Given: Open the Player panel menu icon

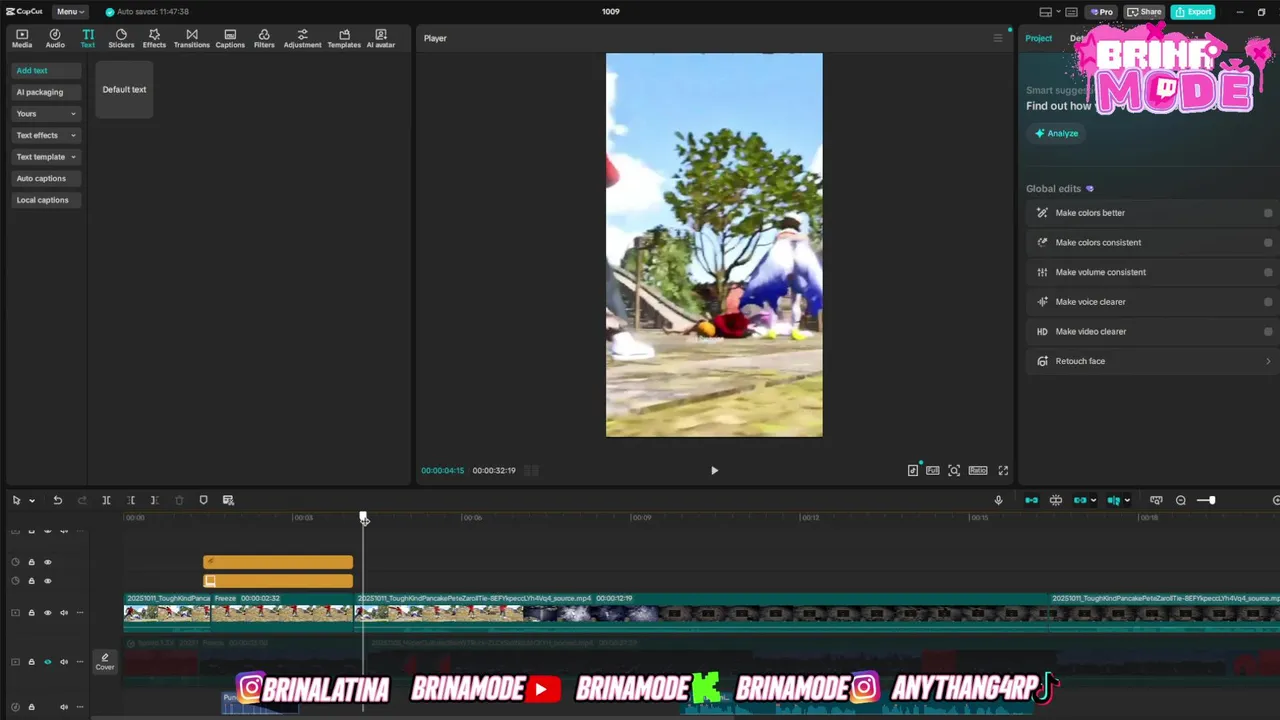Looking at the screenshot, I should (997, 38).
